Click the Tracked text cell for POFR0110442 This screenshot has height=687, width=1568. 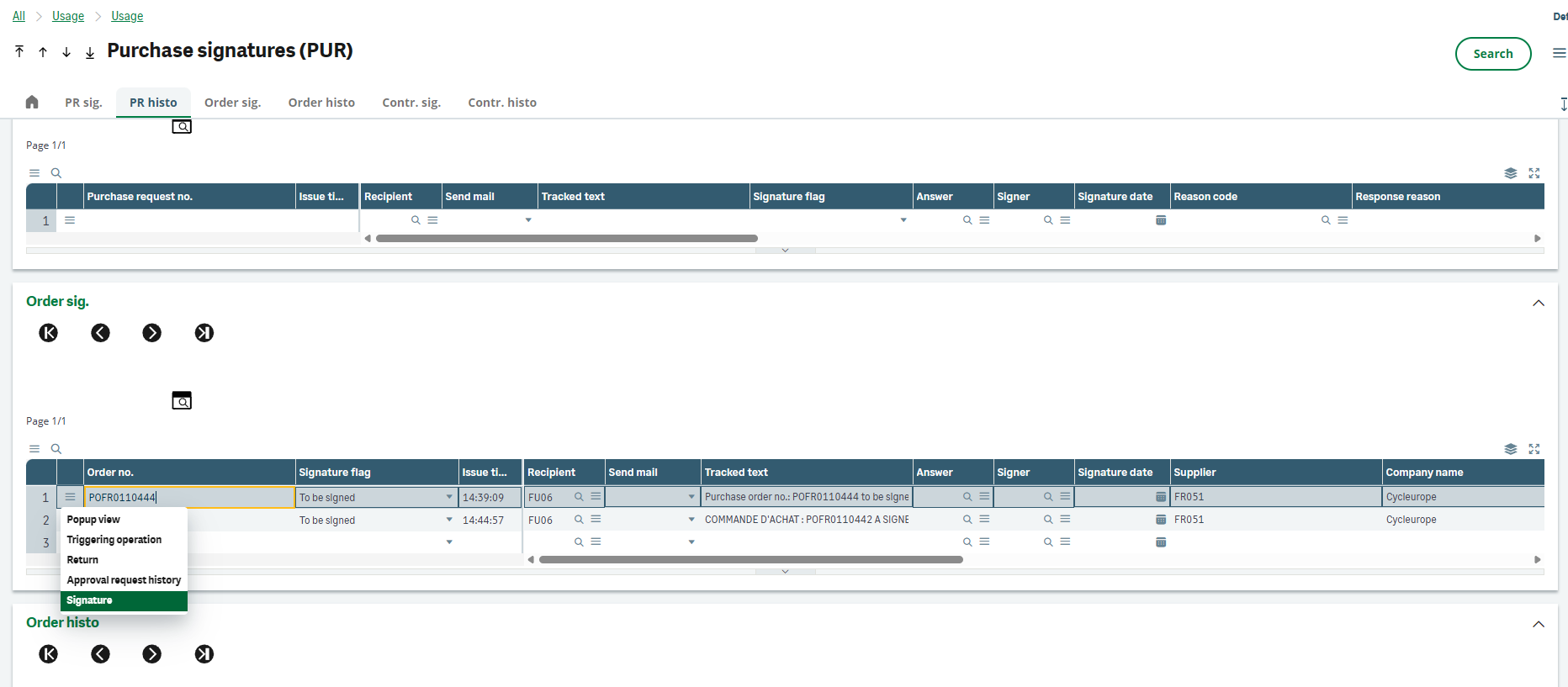click(807, 520)
